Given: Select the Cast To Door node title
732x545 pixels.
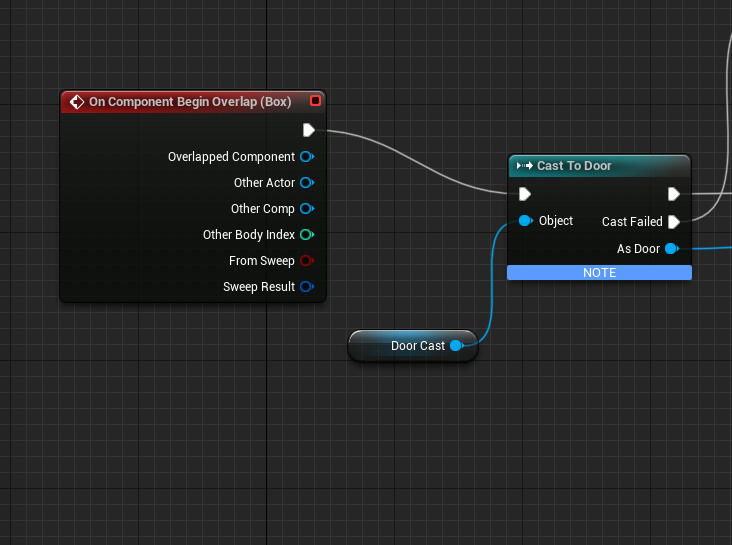Looking at the screenshot, I should point(574,166).
